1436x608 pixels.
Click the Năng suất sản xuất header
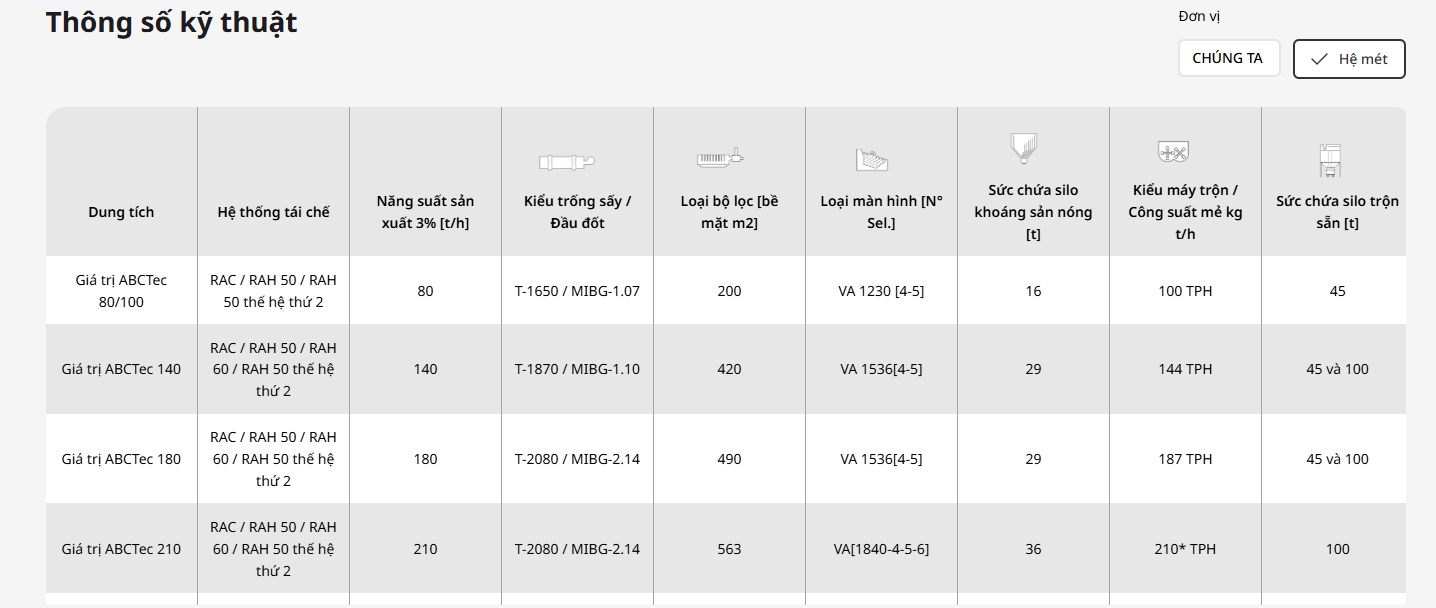coord(425,212)
